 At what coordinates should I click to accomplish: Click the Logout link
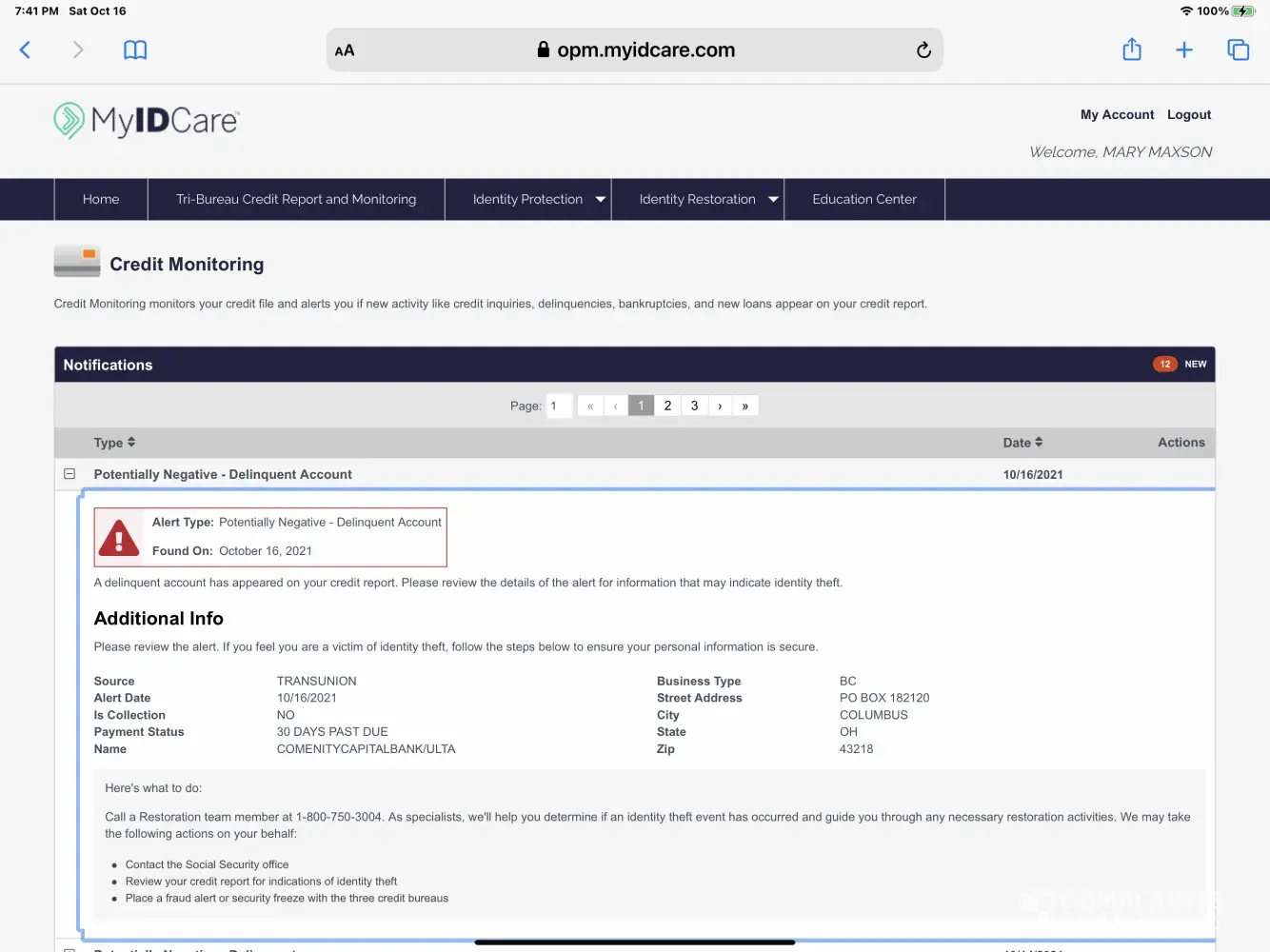pyautogui.click(x=1189, y=115)
